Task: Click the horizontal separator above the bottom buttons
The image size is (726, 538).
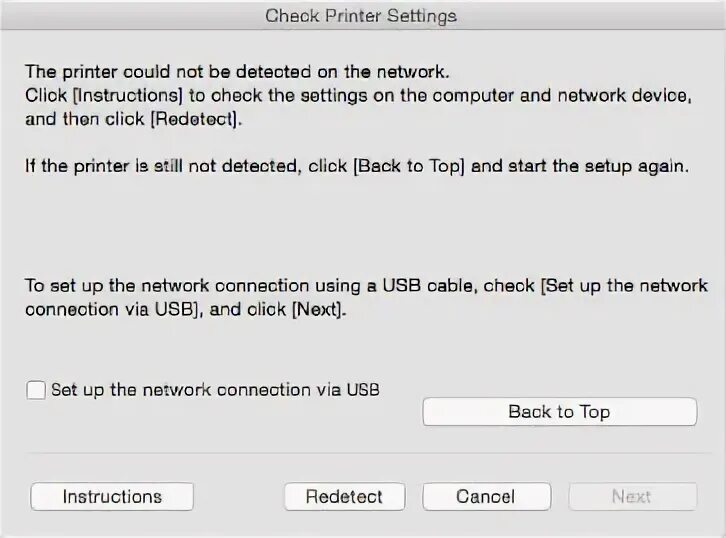Action: (x=362, y=453)
